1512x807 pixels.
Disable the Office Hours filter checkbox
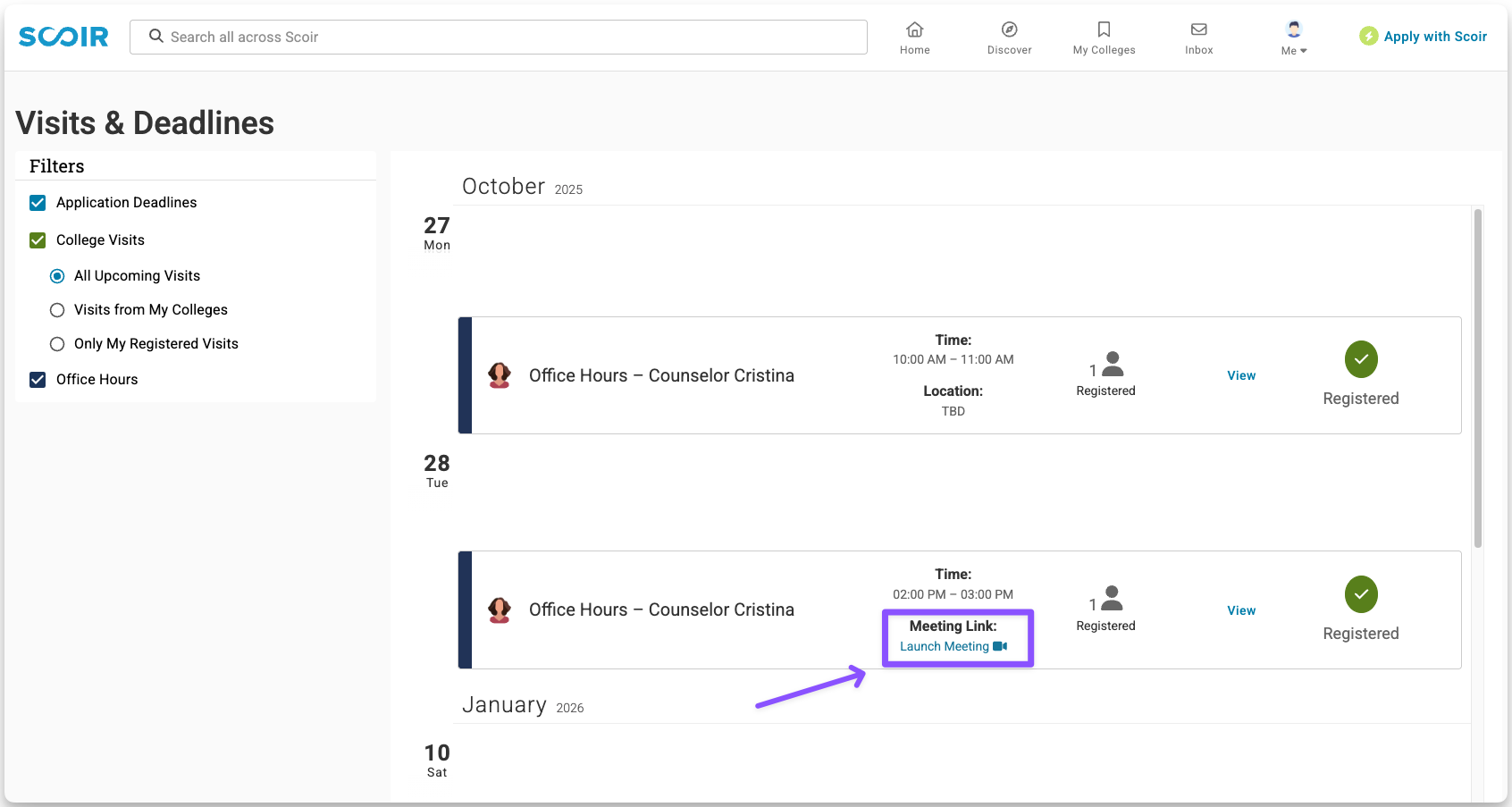coord(38,380)
